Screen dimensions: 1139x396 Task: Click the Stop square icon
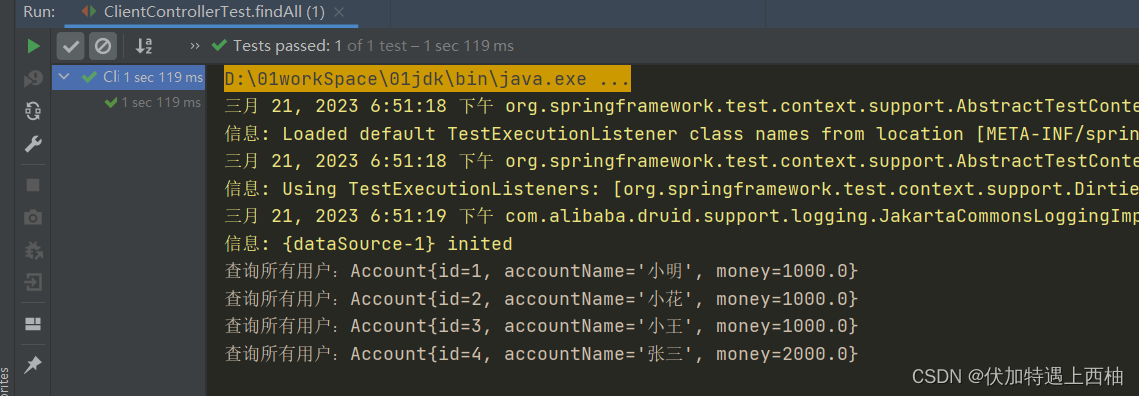pos(33,185)
